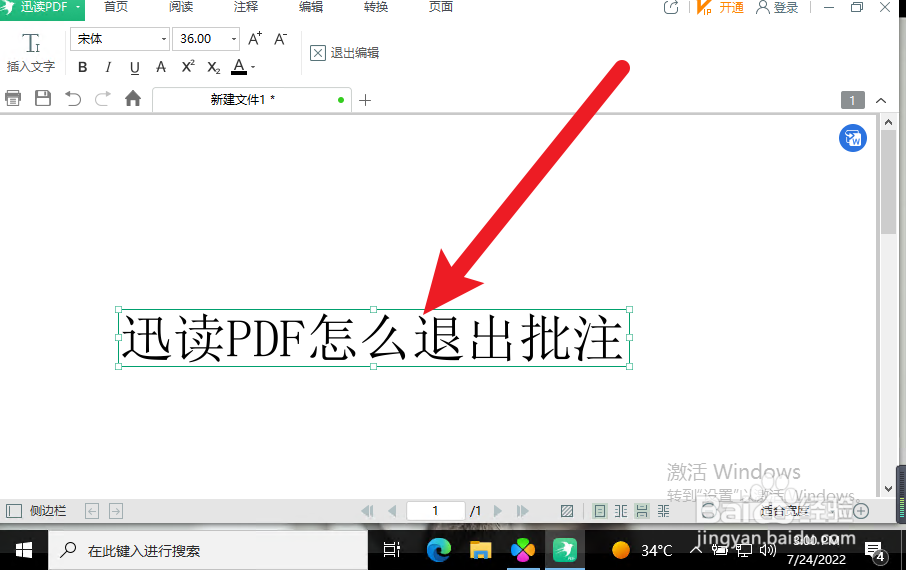Click the save icon

coord(43,98)
